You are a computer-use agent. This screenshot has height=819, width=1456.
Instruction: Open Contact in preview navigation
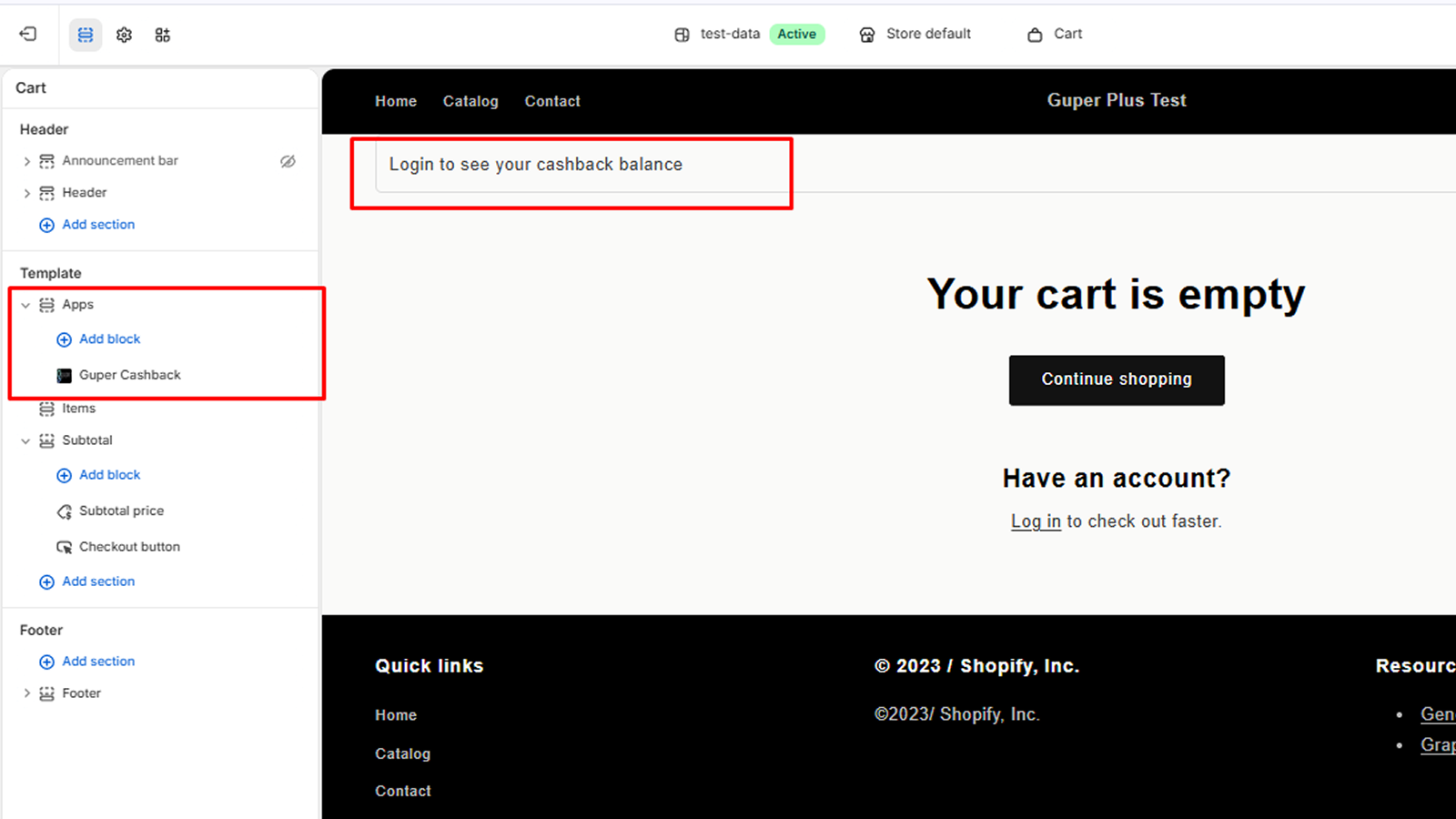coord(552,101)
